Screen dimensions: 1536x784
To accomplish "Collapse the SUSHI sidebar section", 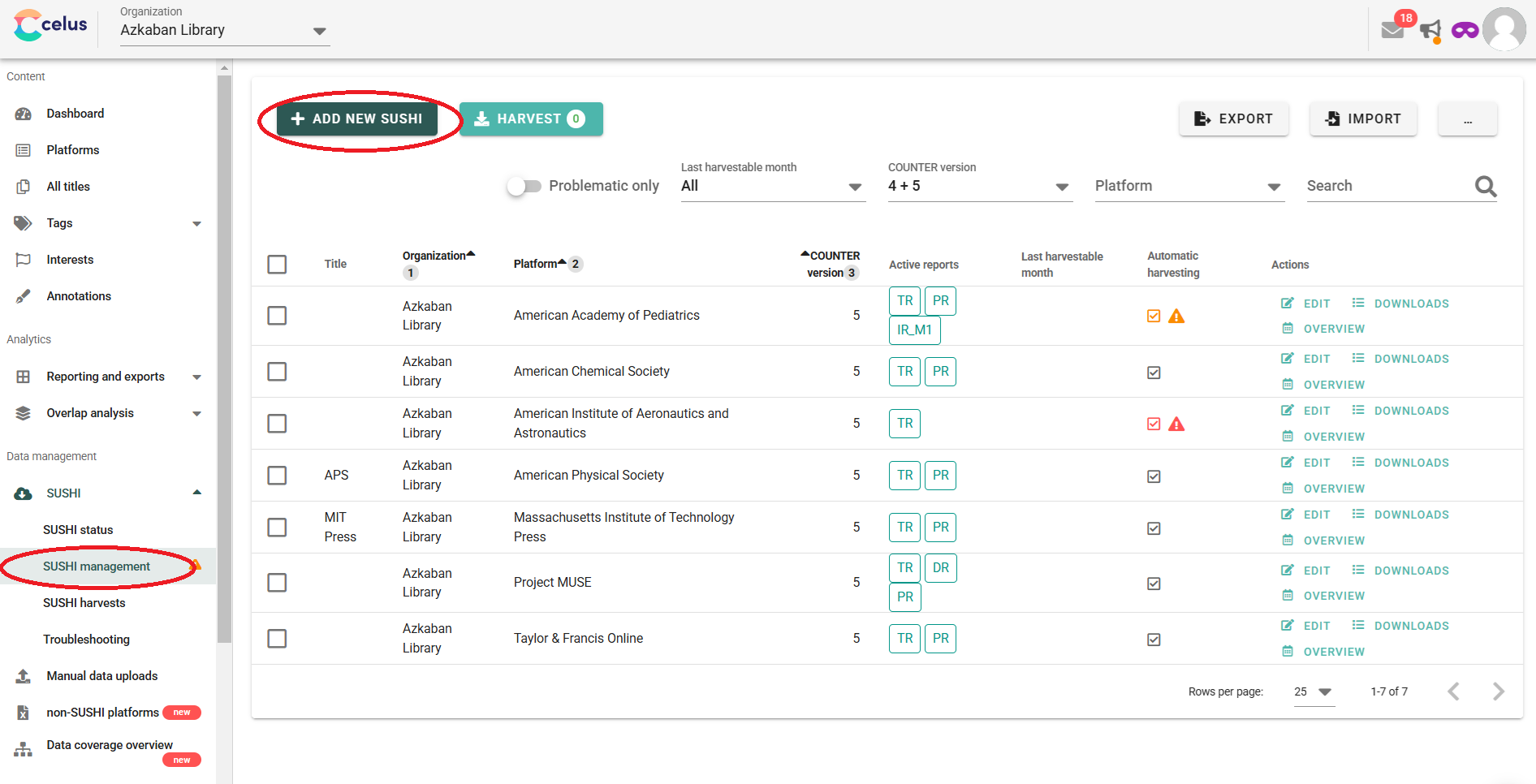I will click(196, 493).
